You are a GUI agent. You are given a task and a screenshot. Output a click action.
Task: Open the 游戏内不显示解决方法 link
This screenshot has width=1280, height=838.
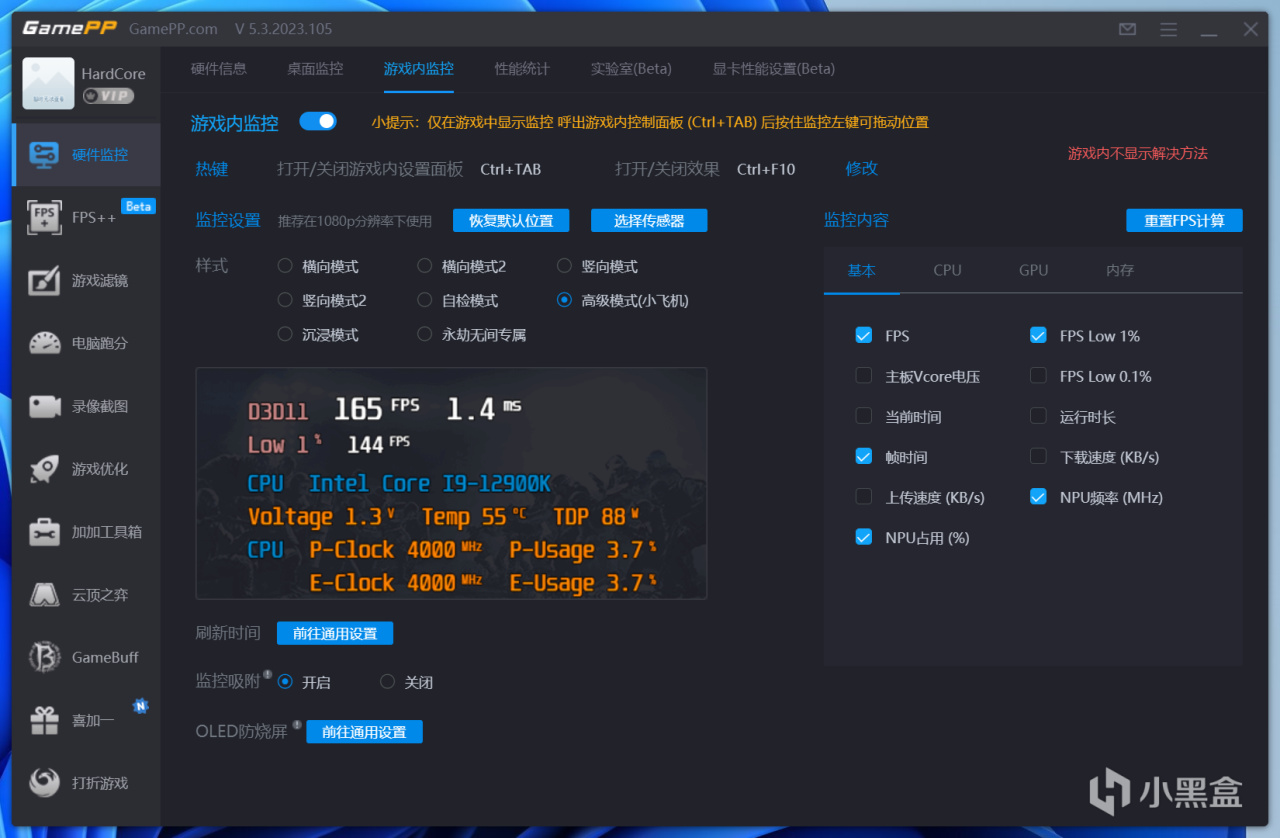click(x=1138, y=153)
